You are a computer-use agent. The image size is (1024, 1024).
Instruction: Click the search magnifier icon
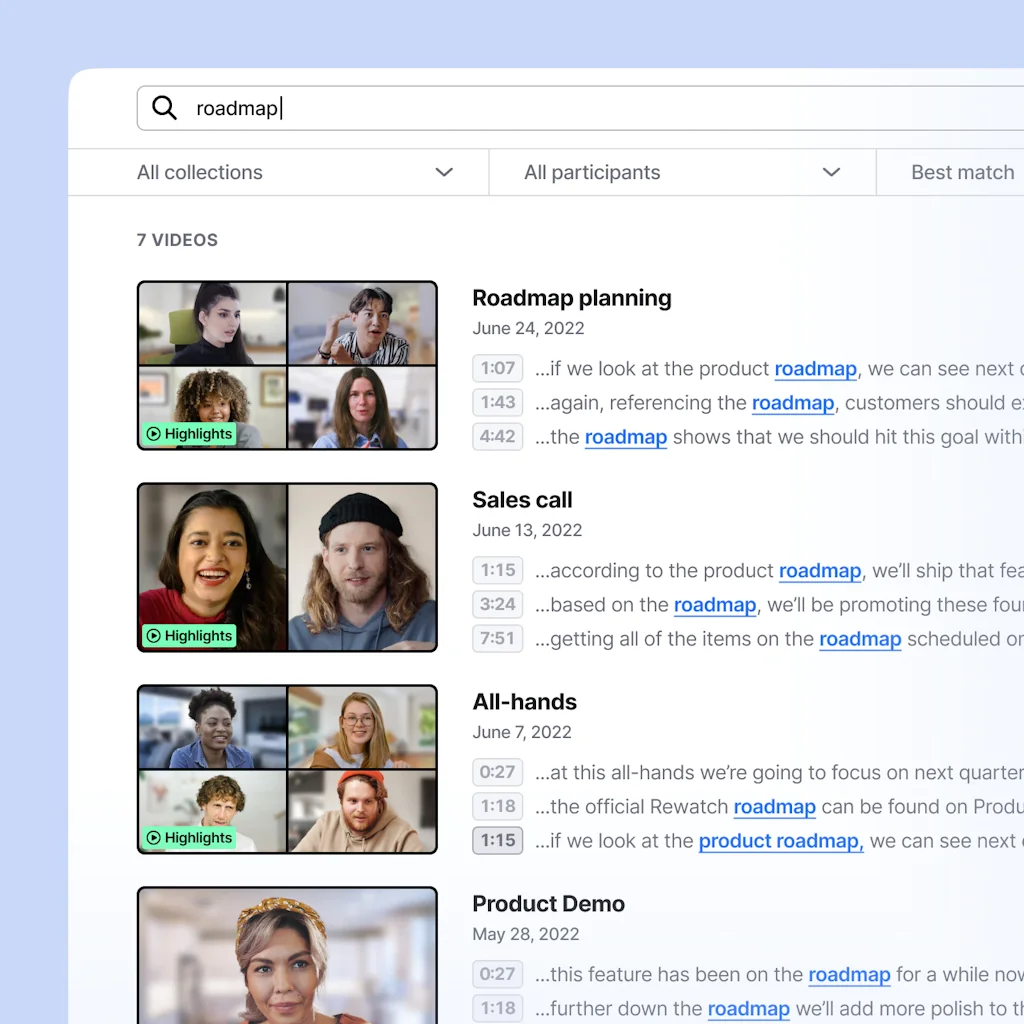(x=164, y=108)
